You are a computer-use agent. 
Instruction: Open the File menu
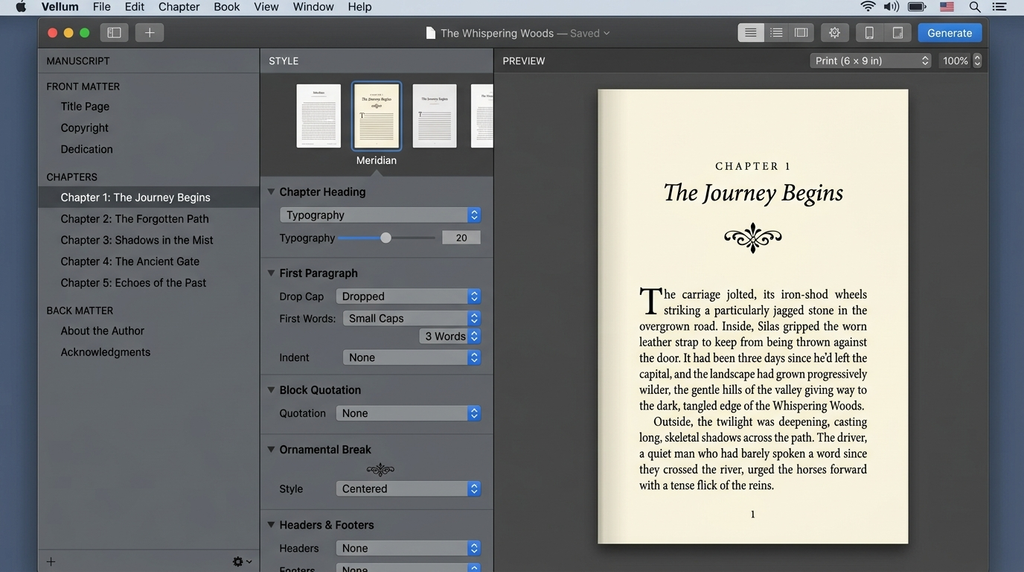pos(101,7)
